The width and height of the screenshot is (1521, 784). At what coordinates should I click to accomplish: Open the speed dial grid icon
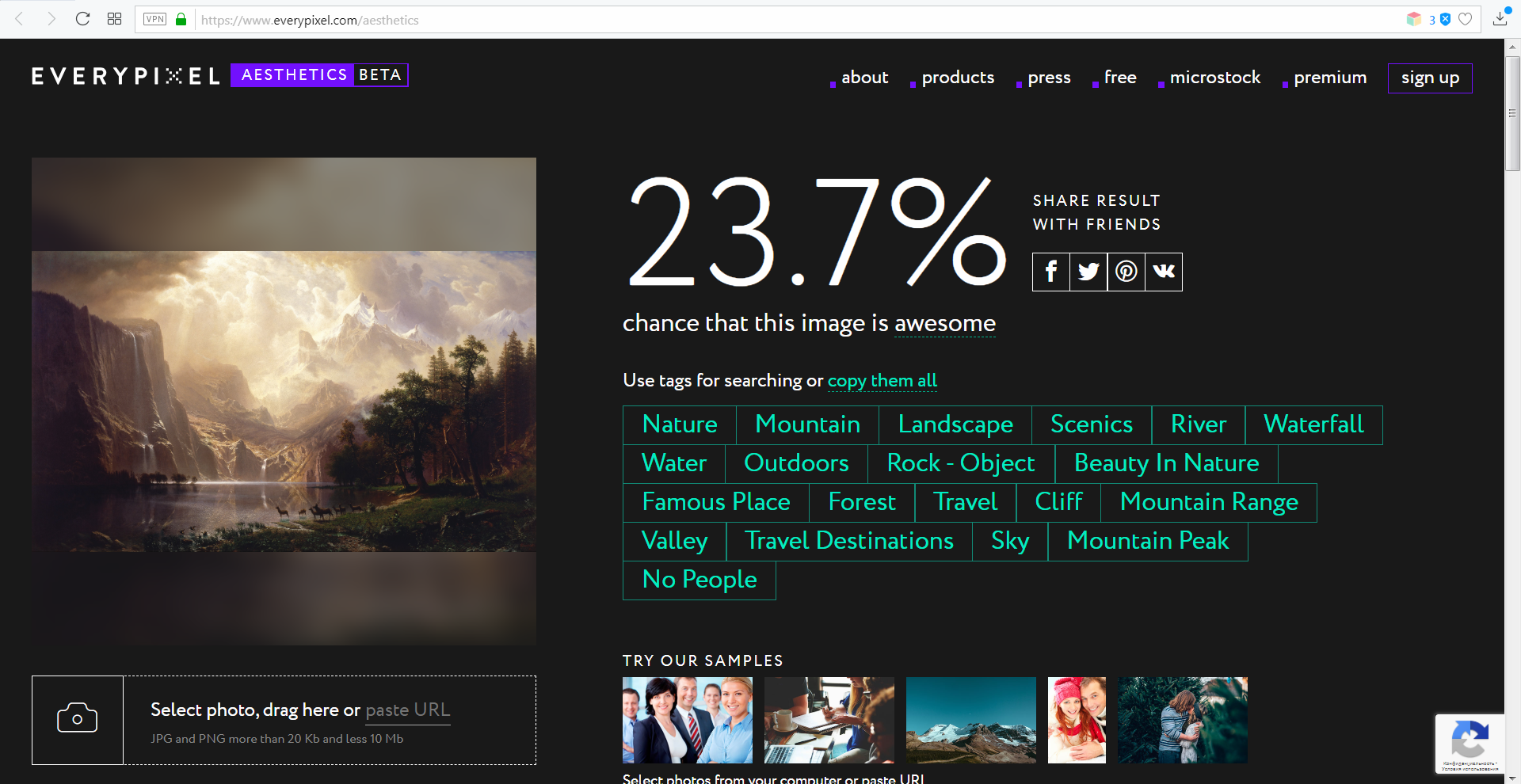[x=114, y=19]
